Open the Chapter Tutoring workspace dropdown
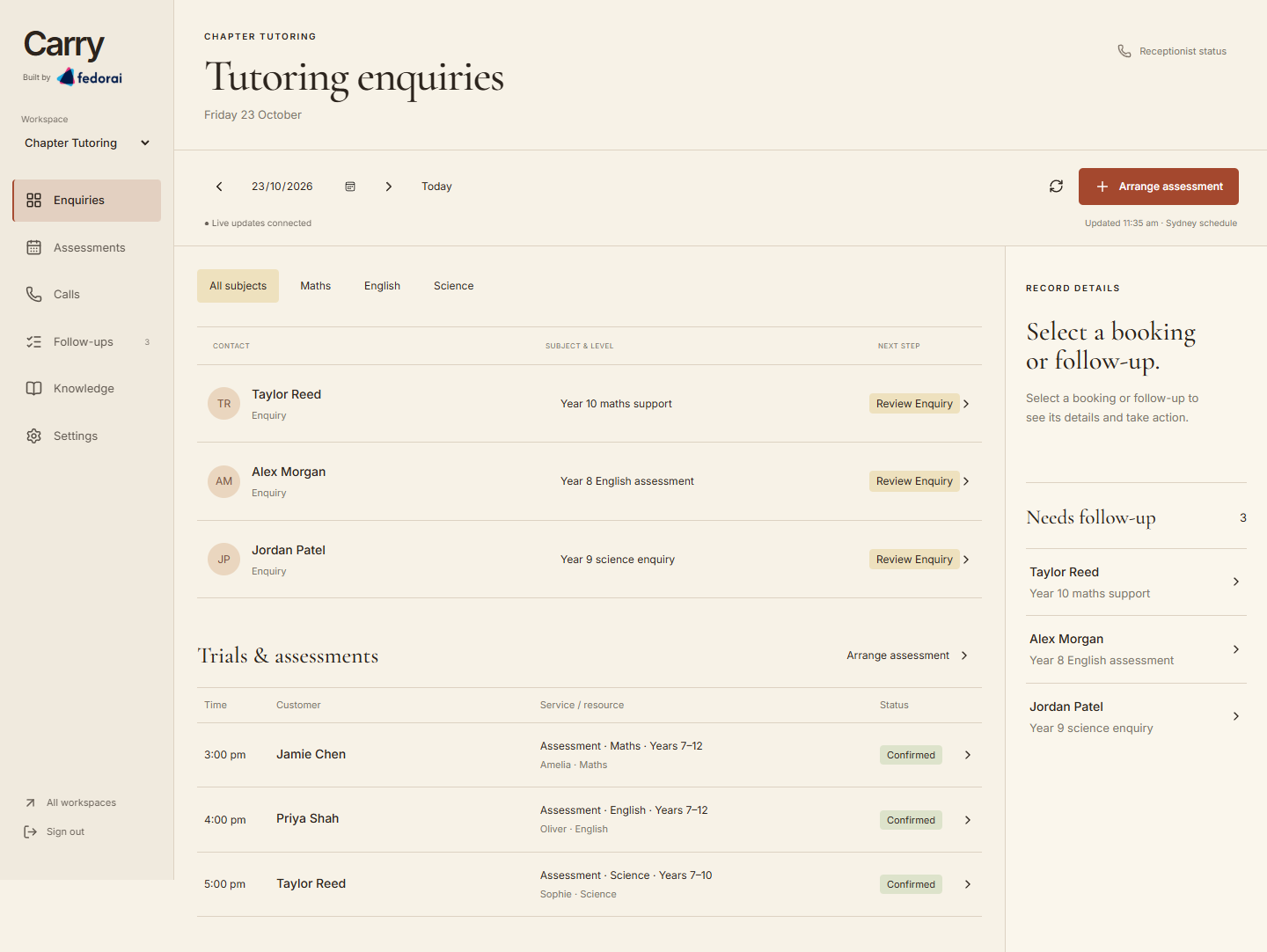Screen dimensions: 1267x952 tap(87, 143)
